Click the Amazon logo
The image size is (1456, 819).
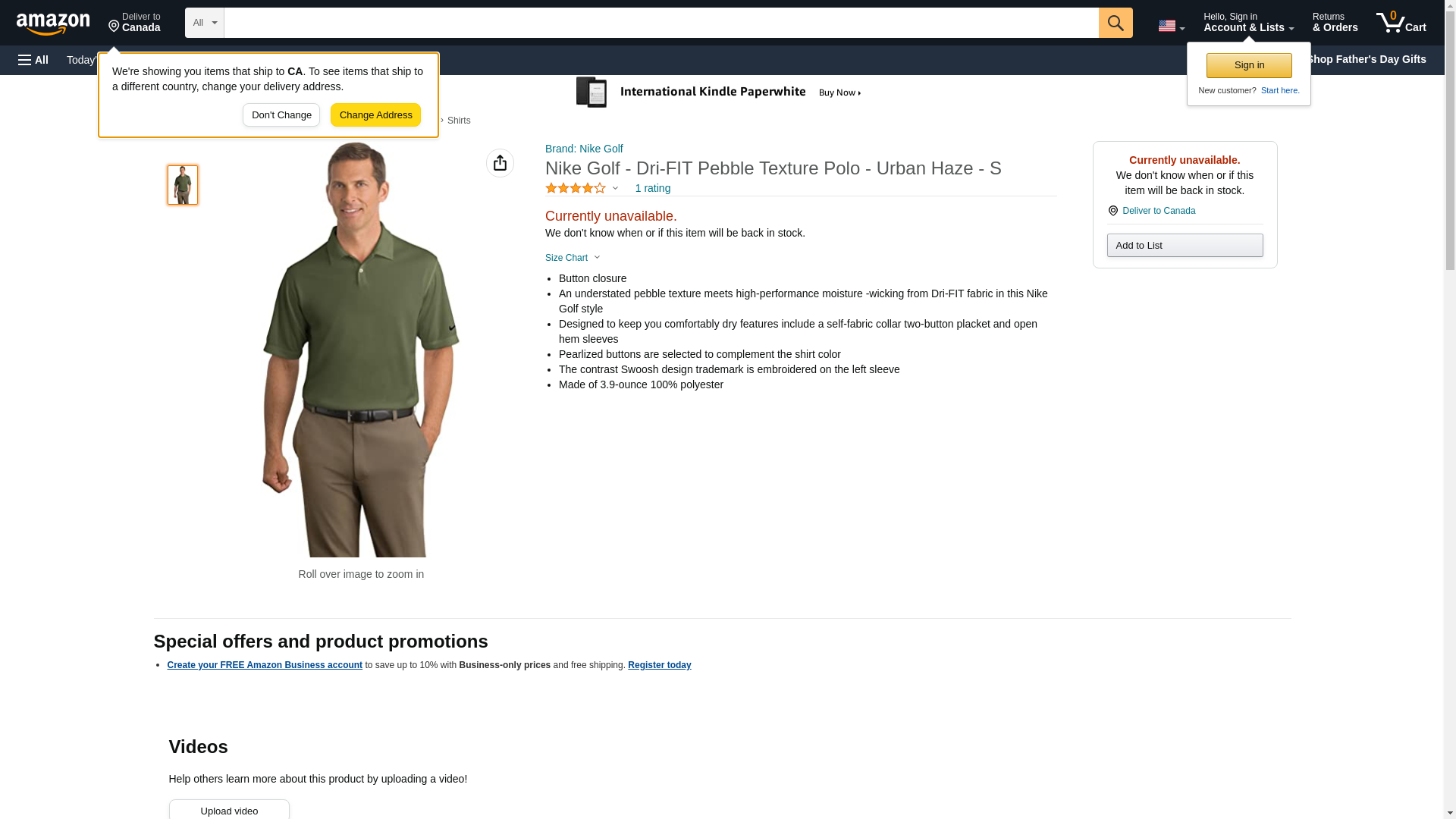(53, 24)
